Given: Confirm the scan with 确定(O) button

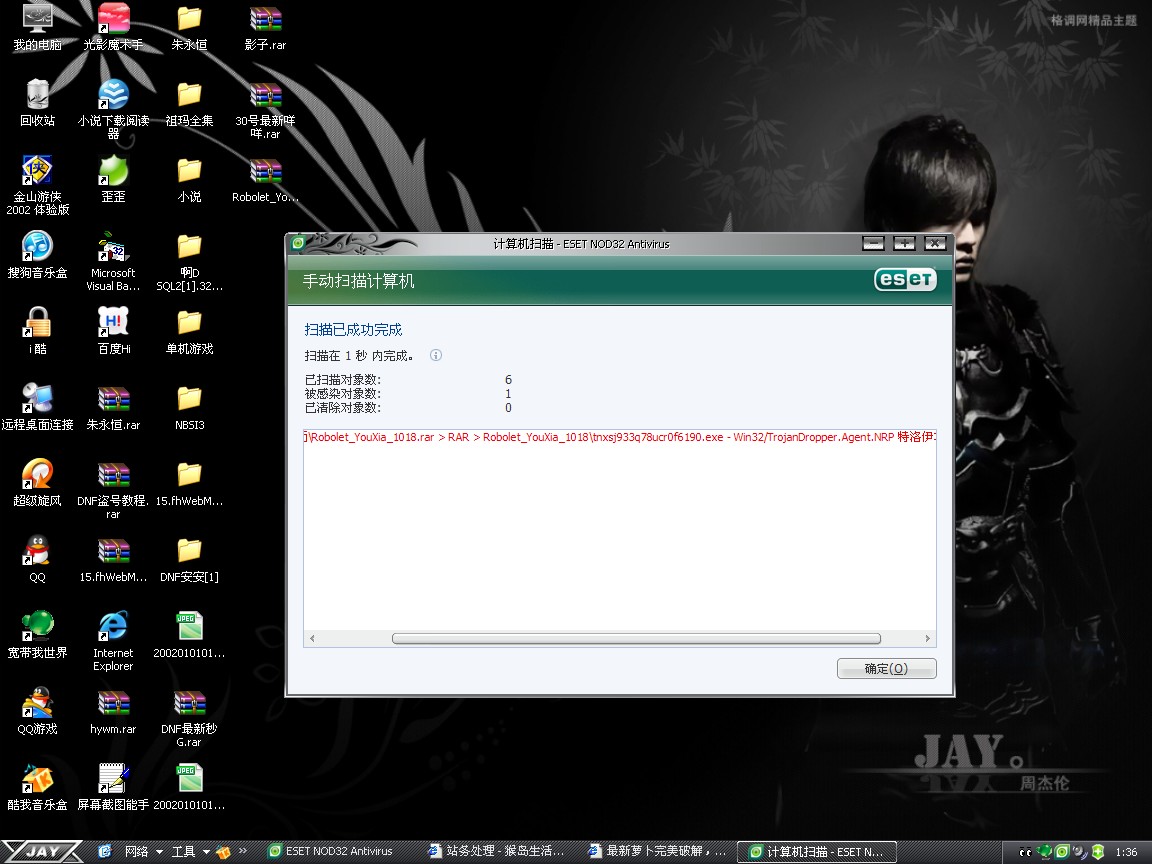Looking at the screenshot, I should pyautogui.click(x=886, y=669).
